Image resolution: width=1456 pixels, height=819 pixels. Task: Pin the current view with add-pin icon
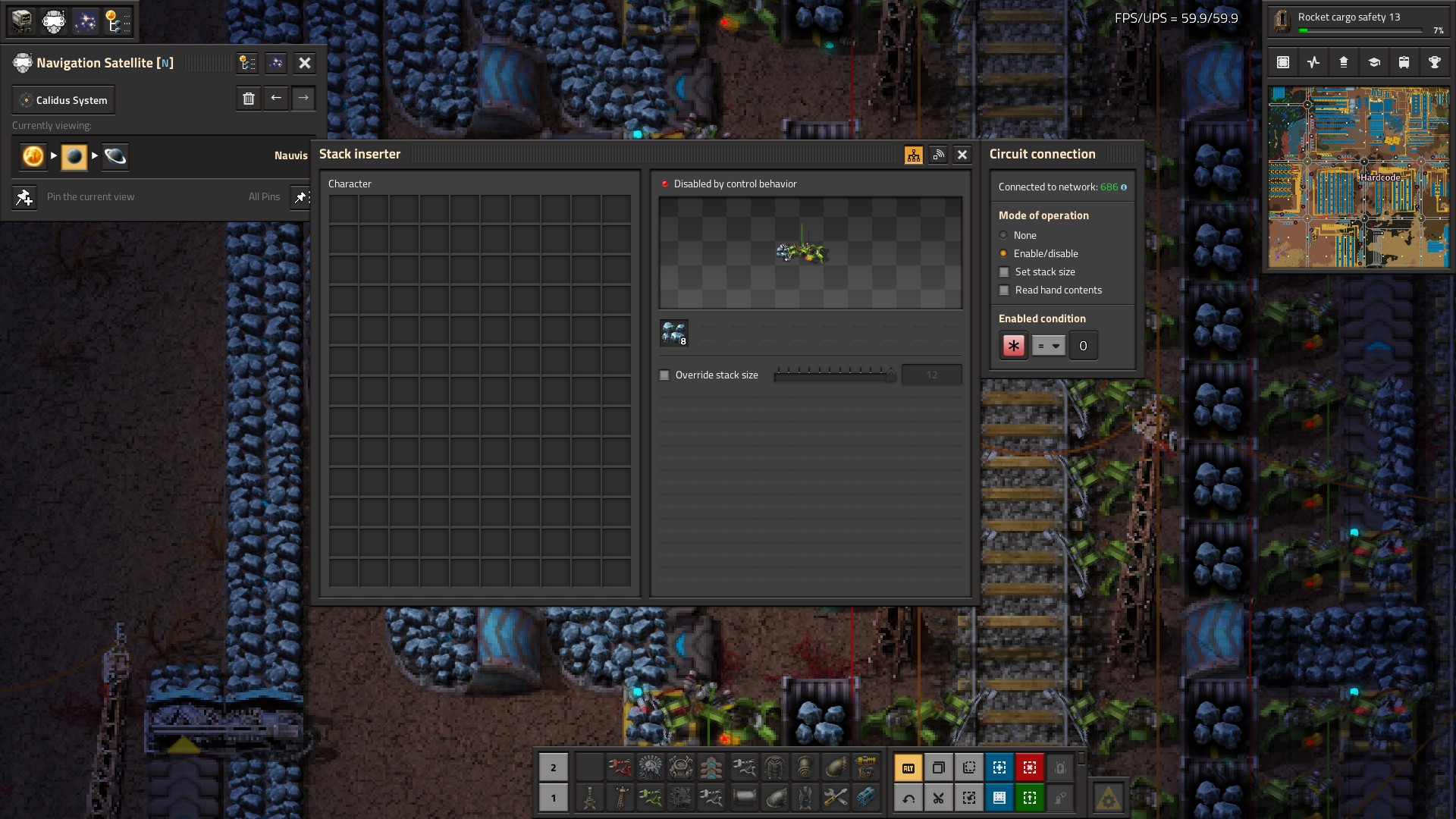[24, 197]
